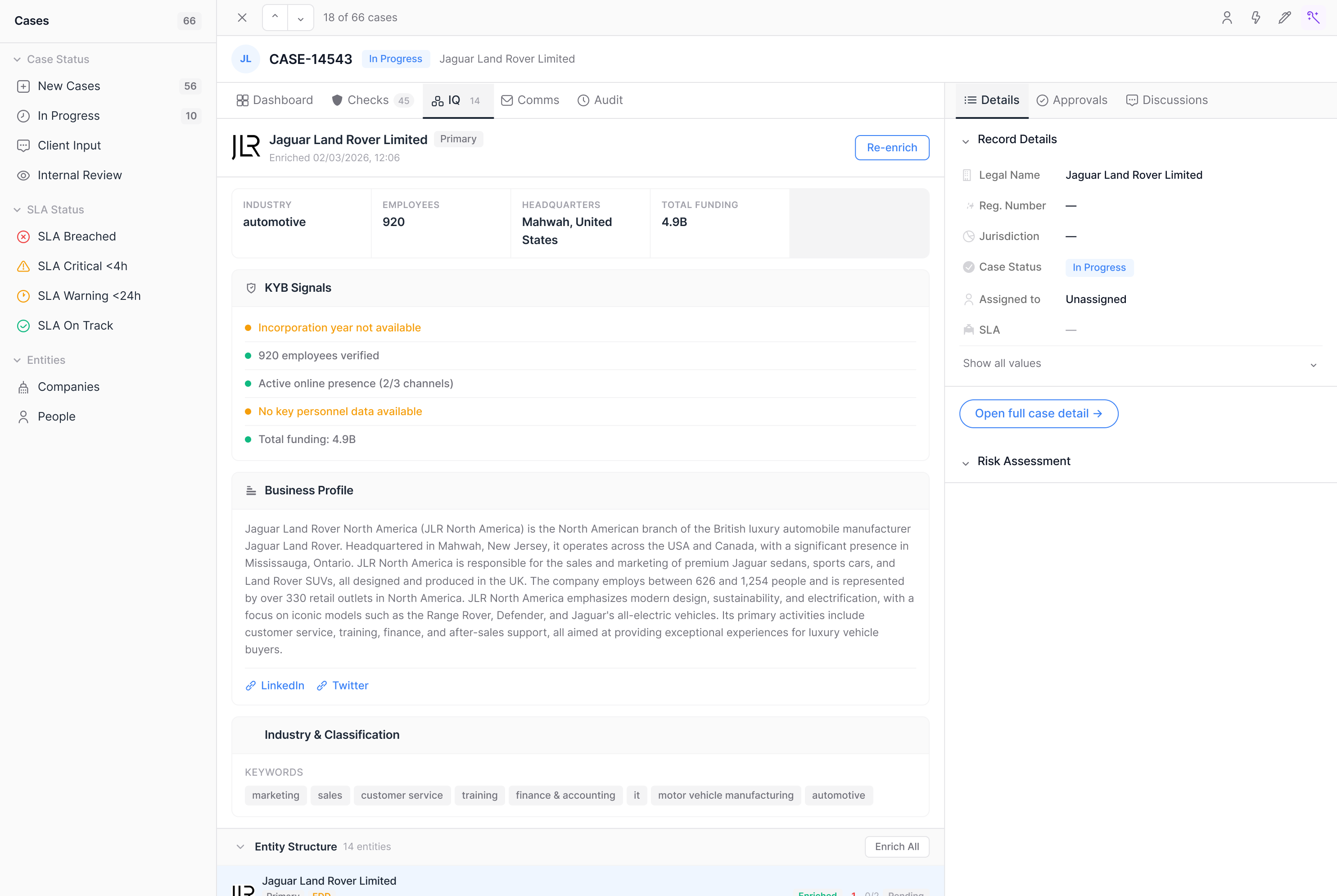The height and width of the screenshot is (896, 1337).
Task: Filter by SLA Breached status
Action: (77, 236)
